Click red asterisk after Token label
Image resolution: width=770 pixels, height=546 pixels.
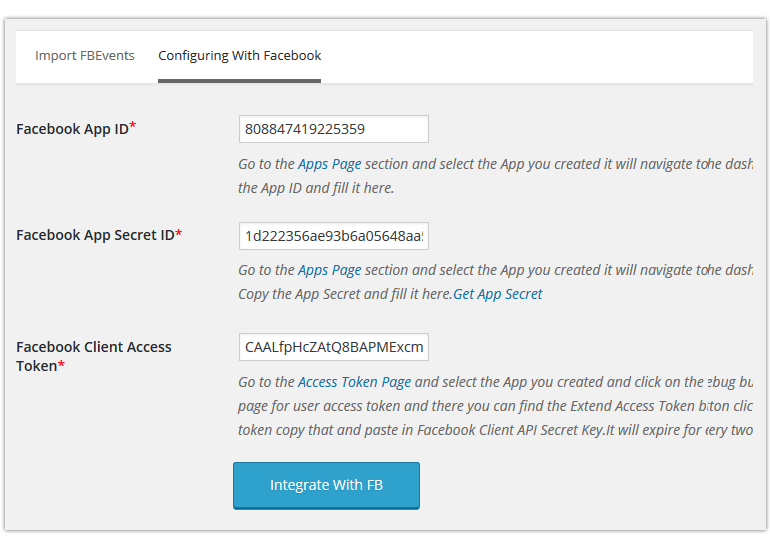pyautogui.click(x=61, y=364)
